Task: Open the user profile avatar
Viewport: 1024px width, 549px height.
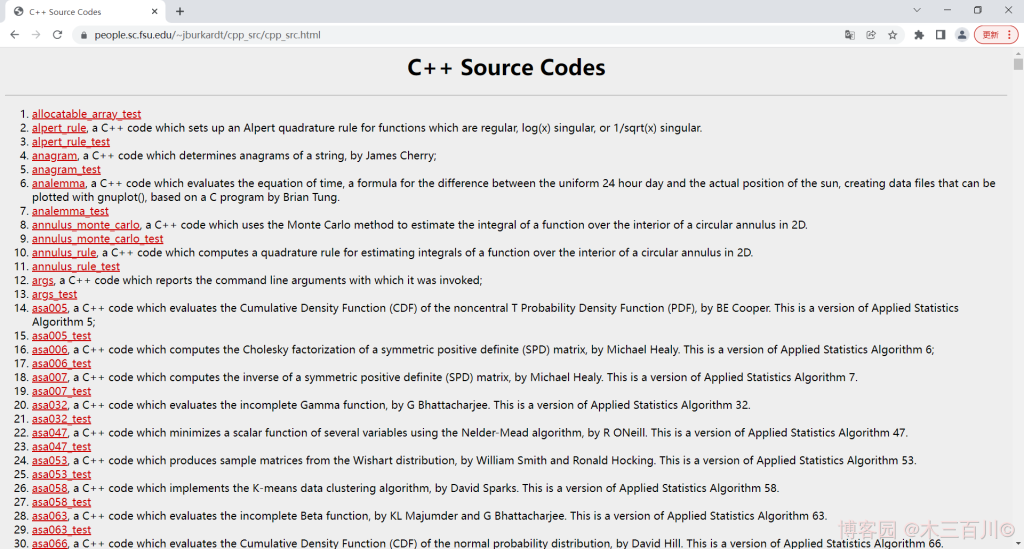Action: pyautogui.click(x=961, y=35)
